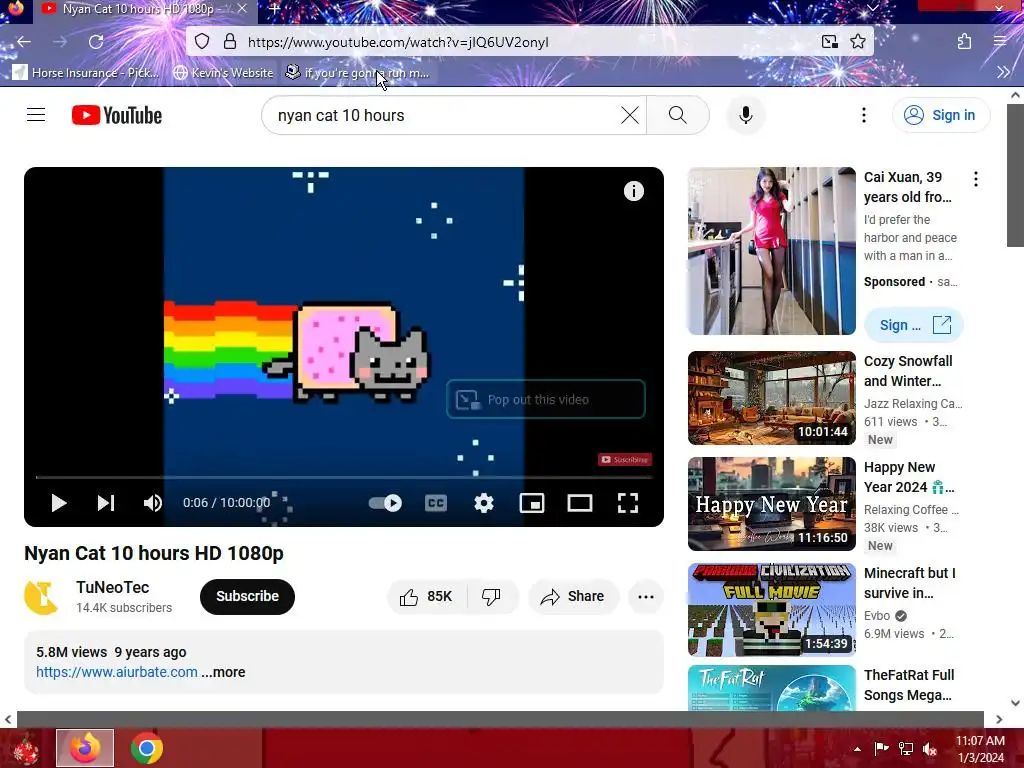Close the Nyan Cat tab
The image size is (1024, 768).
pos(242,9)
